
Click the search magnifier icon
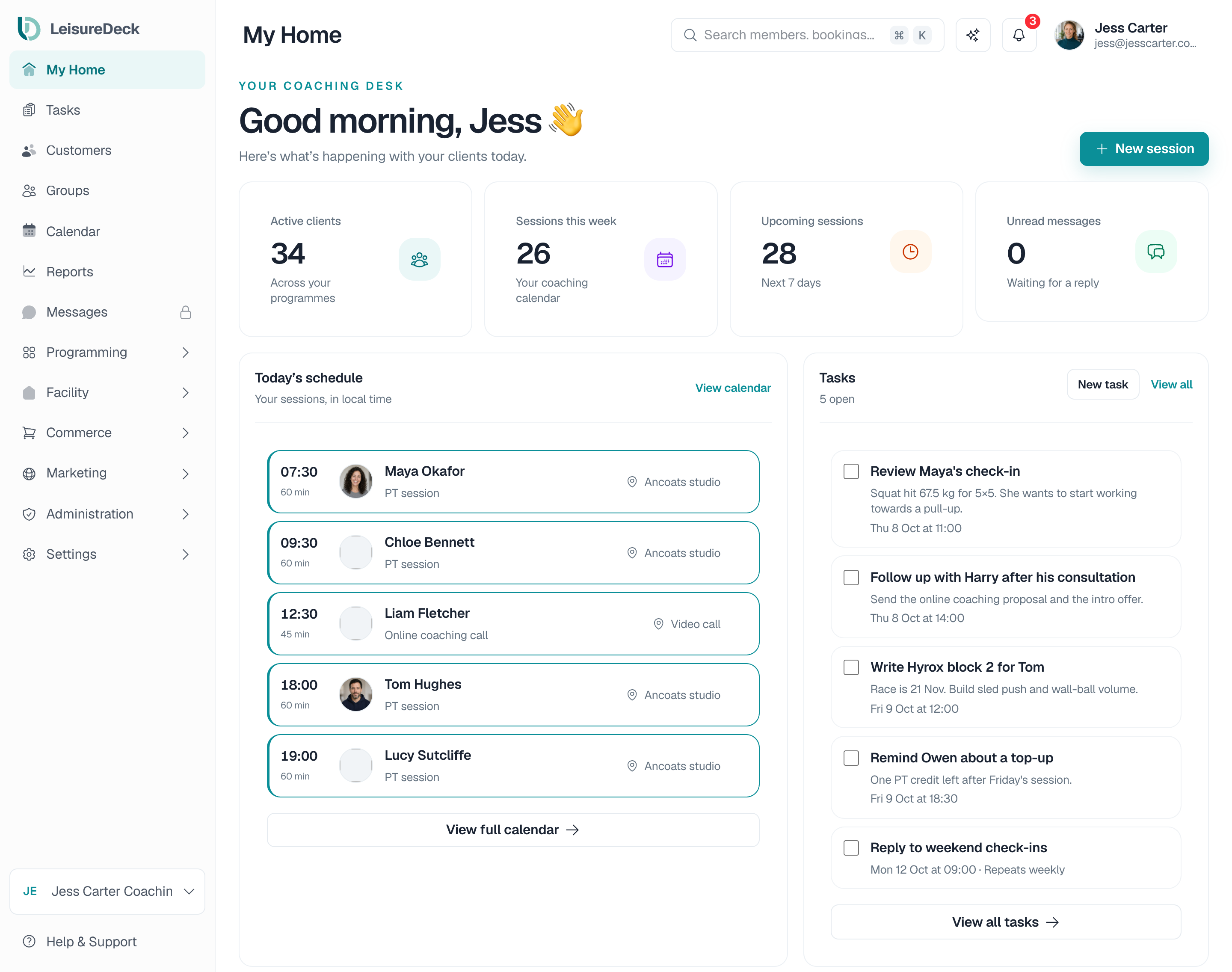click(690, 35)
